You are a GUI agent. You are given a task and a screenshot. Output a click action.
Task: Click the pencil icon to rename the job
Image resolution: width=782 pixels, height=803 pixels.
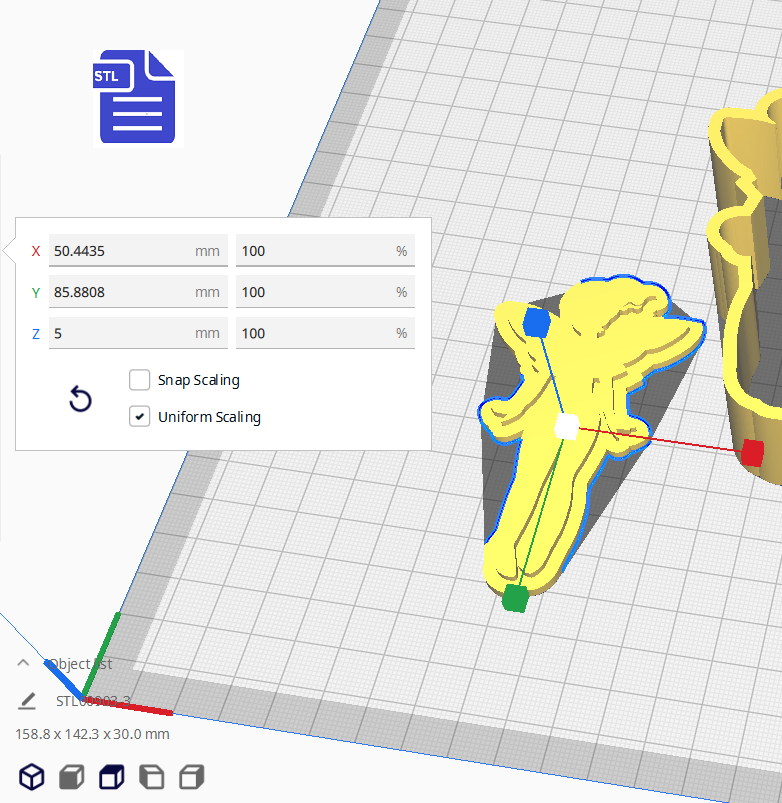coord(27,701)
